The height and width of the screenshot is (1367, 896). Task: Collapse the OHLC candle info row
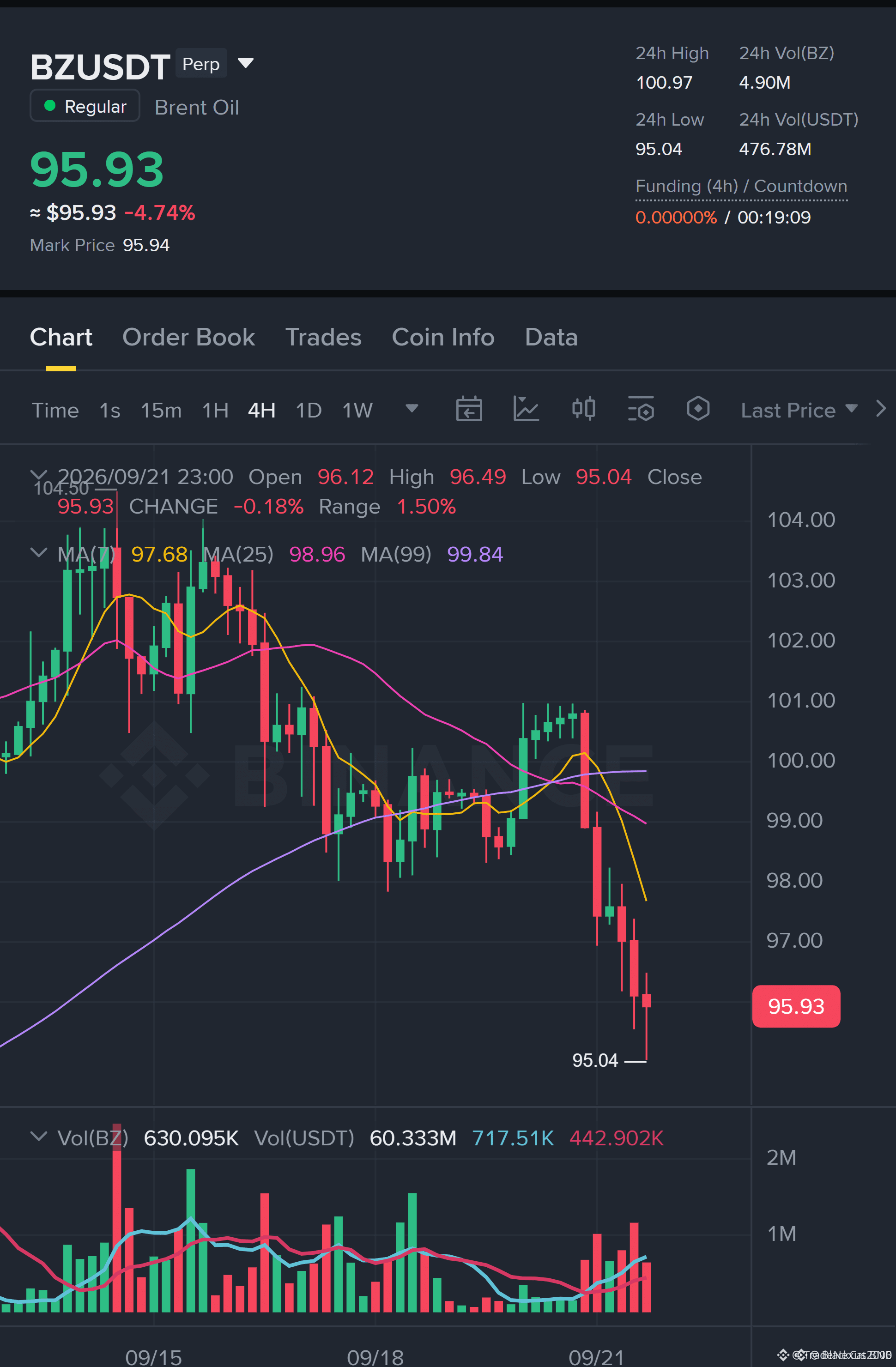(x=38, y=475)
